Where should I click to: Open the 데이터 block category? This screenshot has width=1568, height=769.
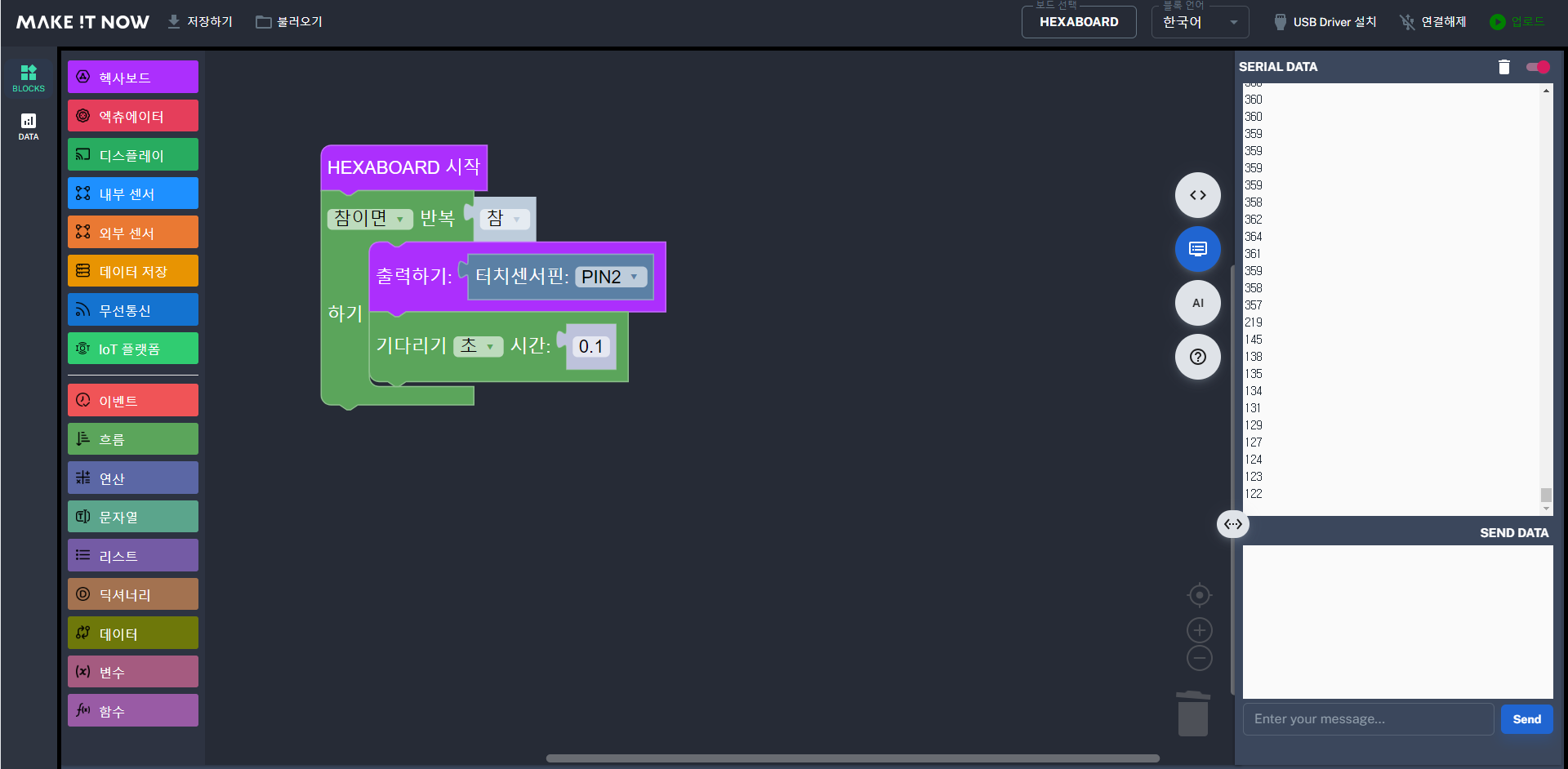click(133, 633)
